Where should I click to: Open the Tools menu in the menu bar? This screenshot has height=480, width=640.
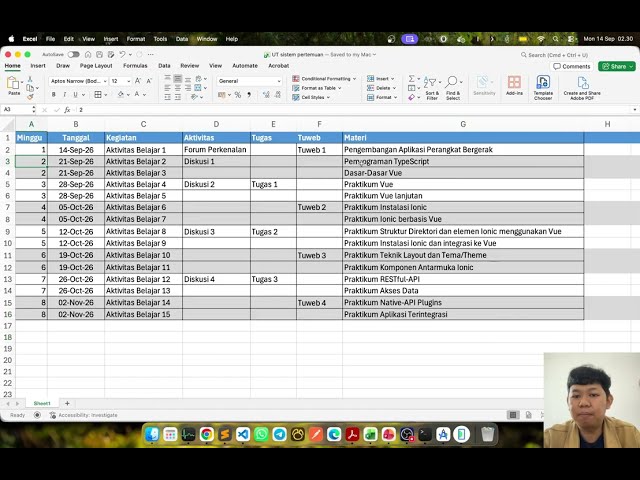tap(160, 39)
